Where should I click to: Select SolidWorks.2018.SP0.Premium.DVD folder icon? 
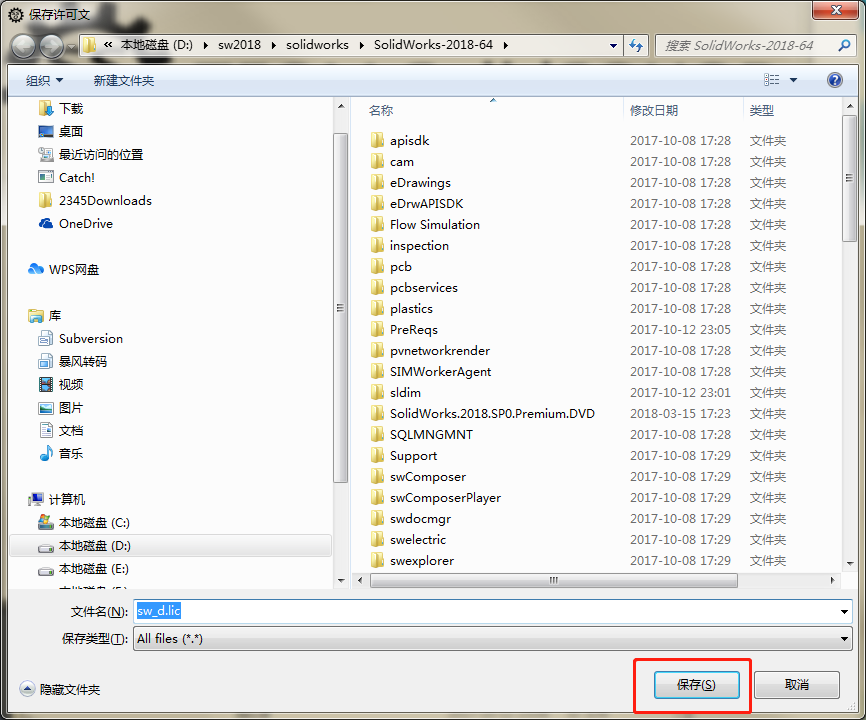click(x=377, y=413)
